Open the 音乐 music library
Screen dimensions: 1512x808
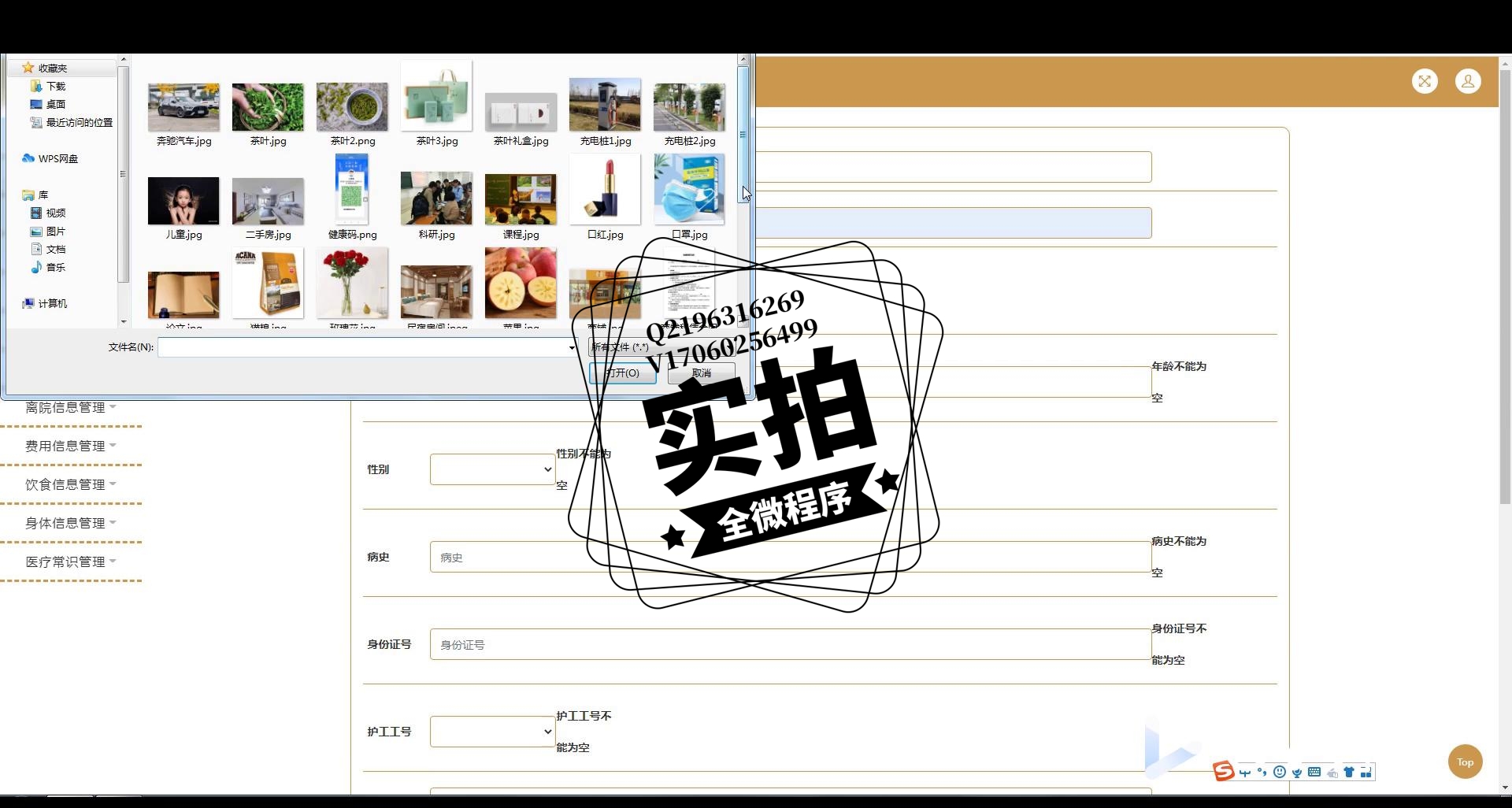pyautogui.click(x=48, y=268)
